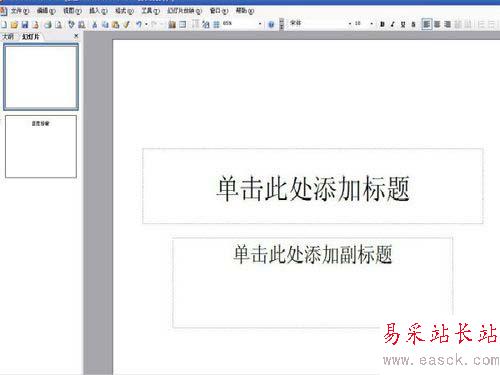Open the zoom percentage dropdown
The width and height of the screenshot is (500, 375).
[x=260, y=24]
